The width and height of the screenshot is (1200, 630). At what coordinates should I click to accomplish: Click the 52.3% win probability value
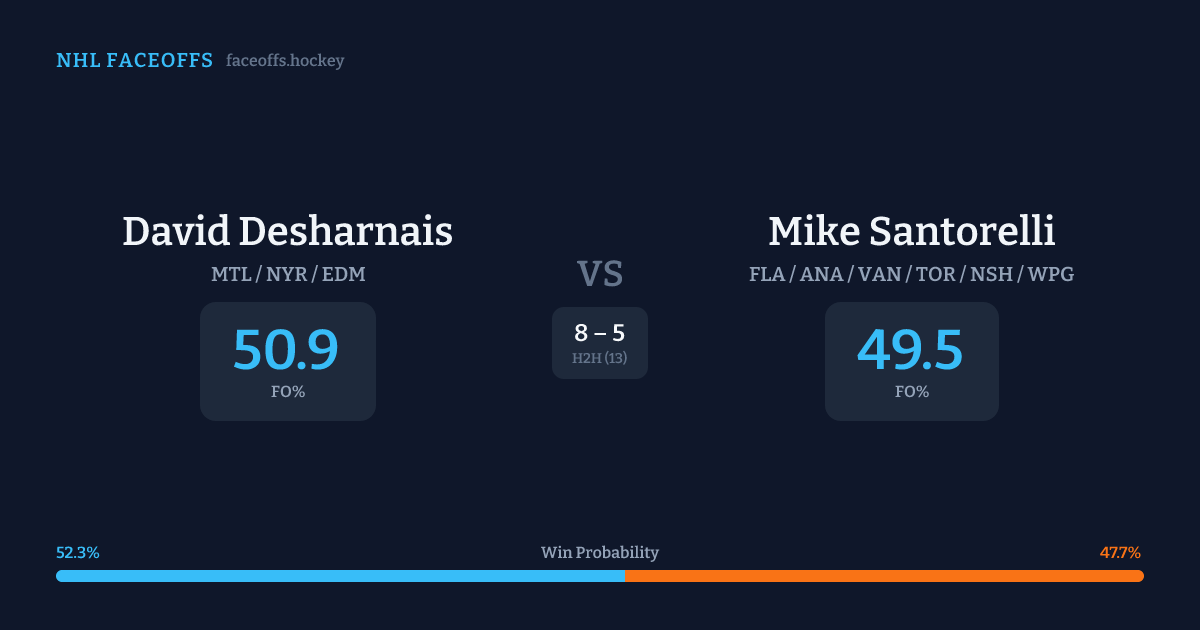click(78, 553)
